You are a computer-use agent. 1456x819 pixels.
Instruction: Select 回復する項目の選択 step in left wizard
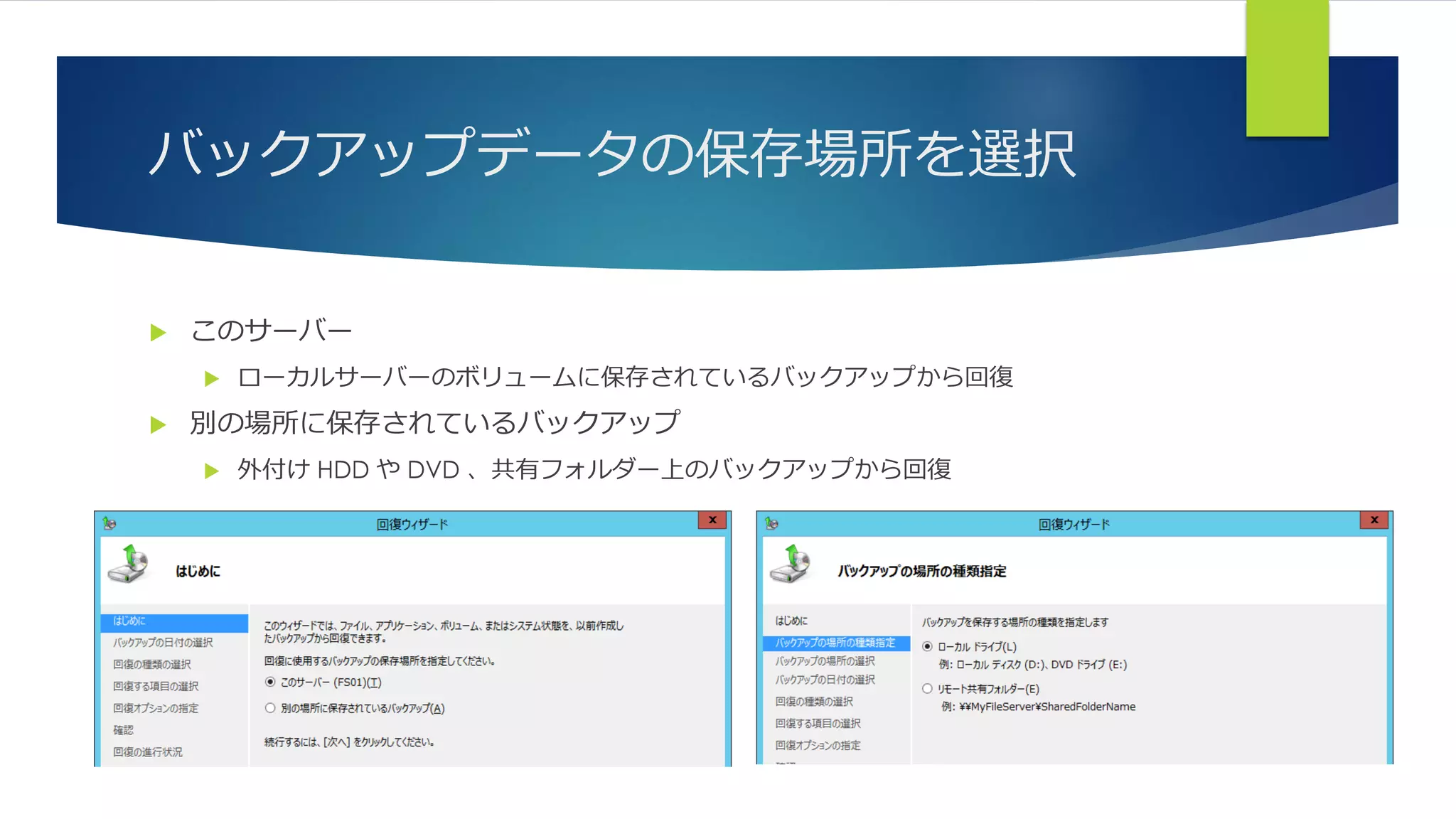tap(156, 687)
